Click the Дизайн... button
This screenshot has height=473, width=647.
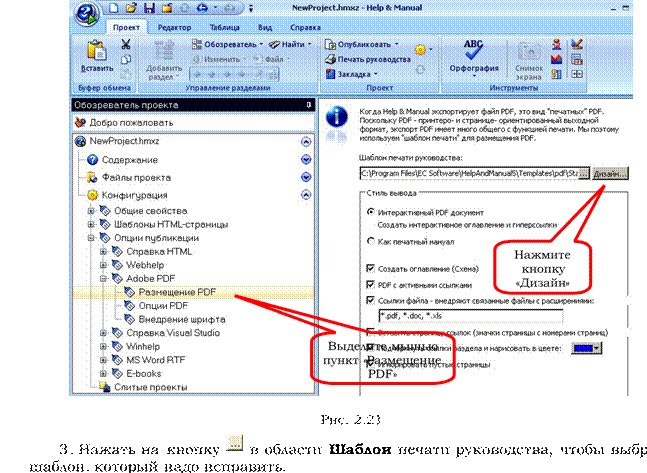click(610, 174)
